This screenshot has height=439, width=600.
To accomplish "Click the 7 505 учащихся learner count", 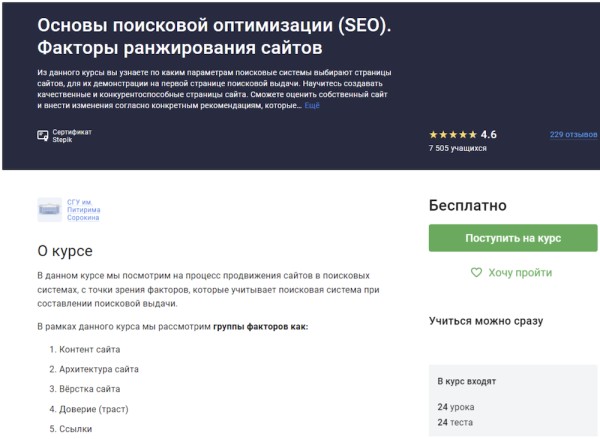I will pos(457,148).
